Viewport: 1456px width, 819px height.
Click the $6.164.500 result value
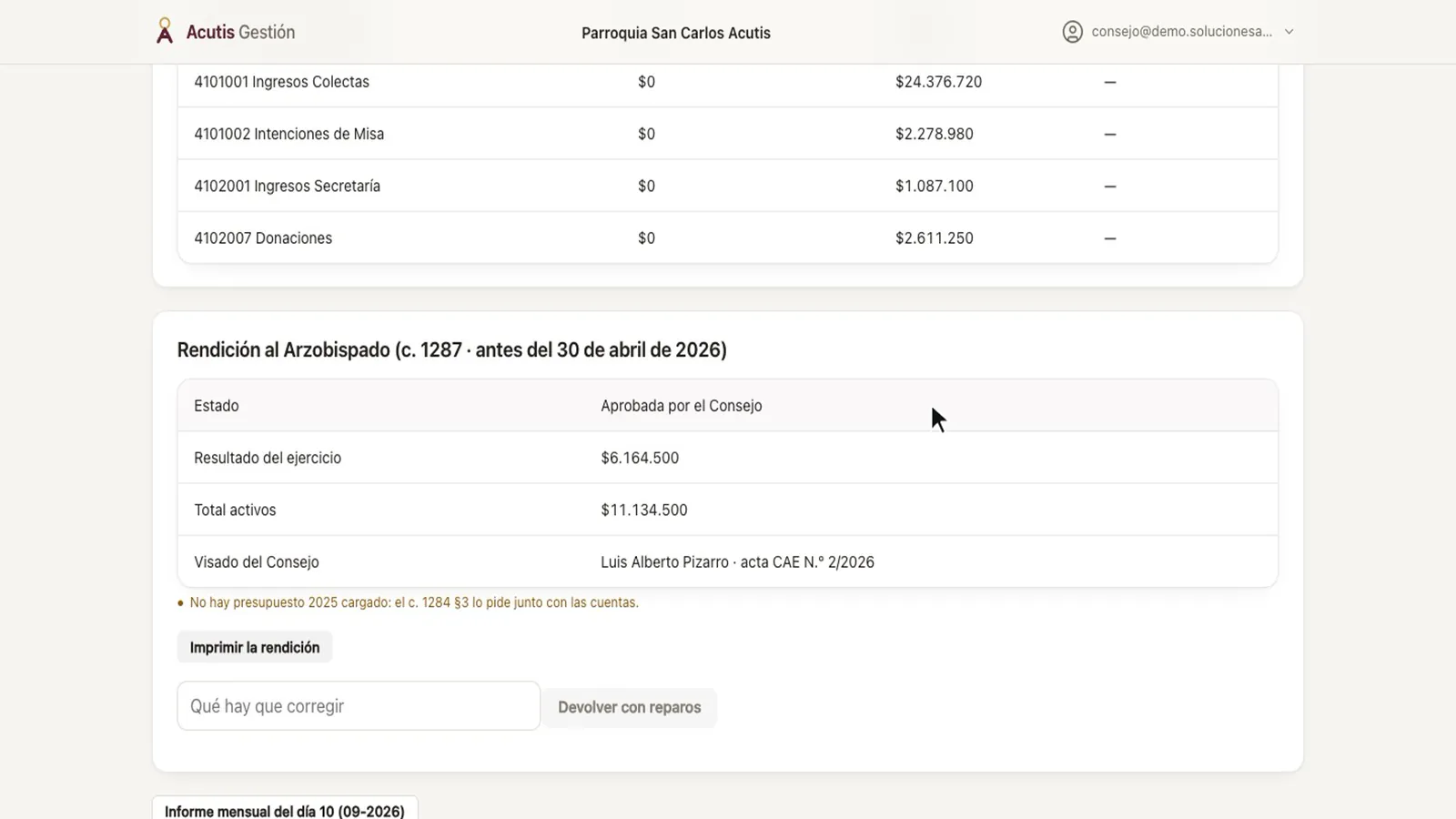coord(640,458)
